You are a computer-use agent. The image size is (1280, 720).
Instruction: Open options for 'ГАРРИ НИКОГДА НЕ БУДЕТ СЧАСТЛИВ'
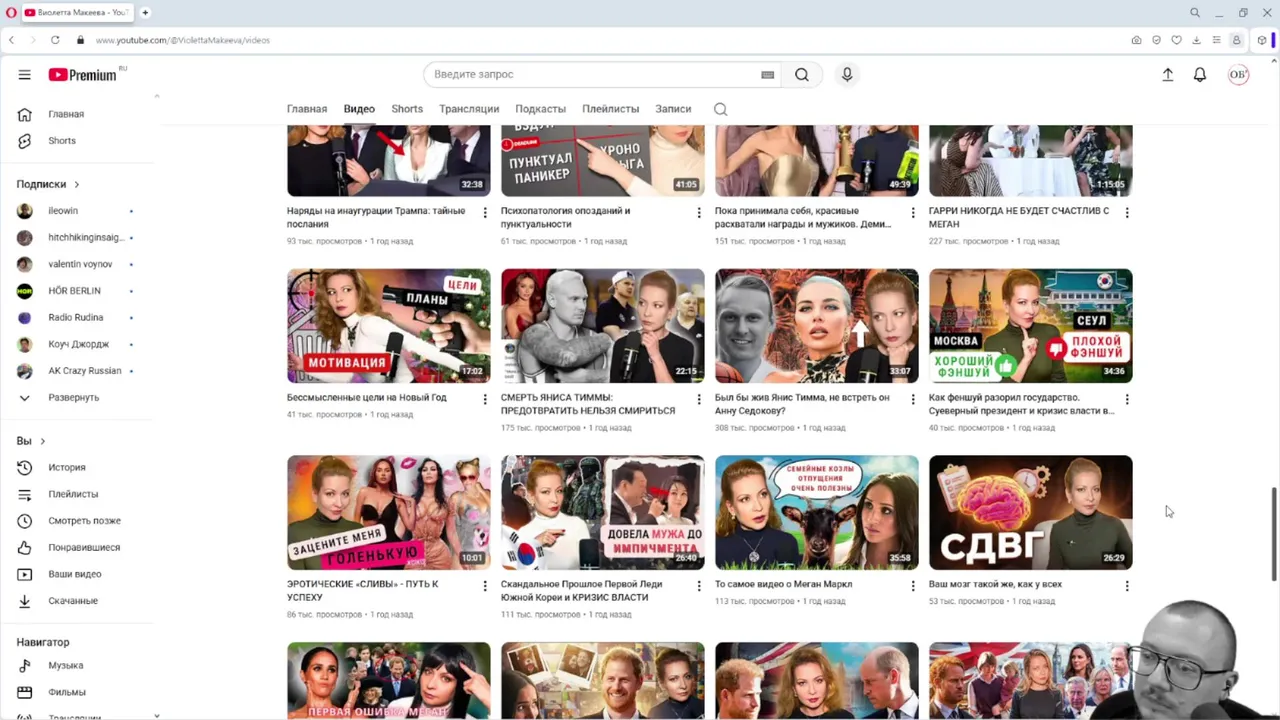[1127, 213]
